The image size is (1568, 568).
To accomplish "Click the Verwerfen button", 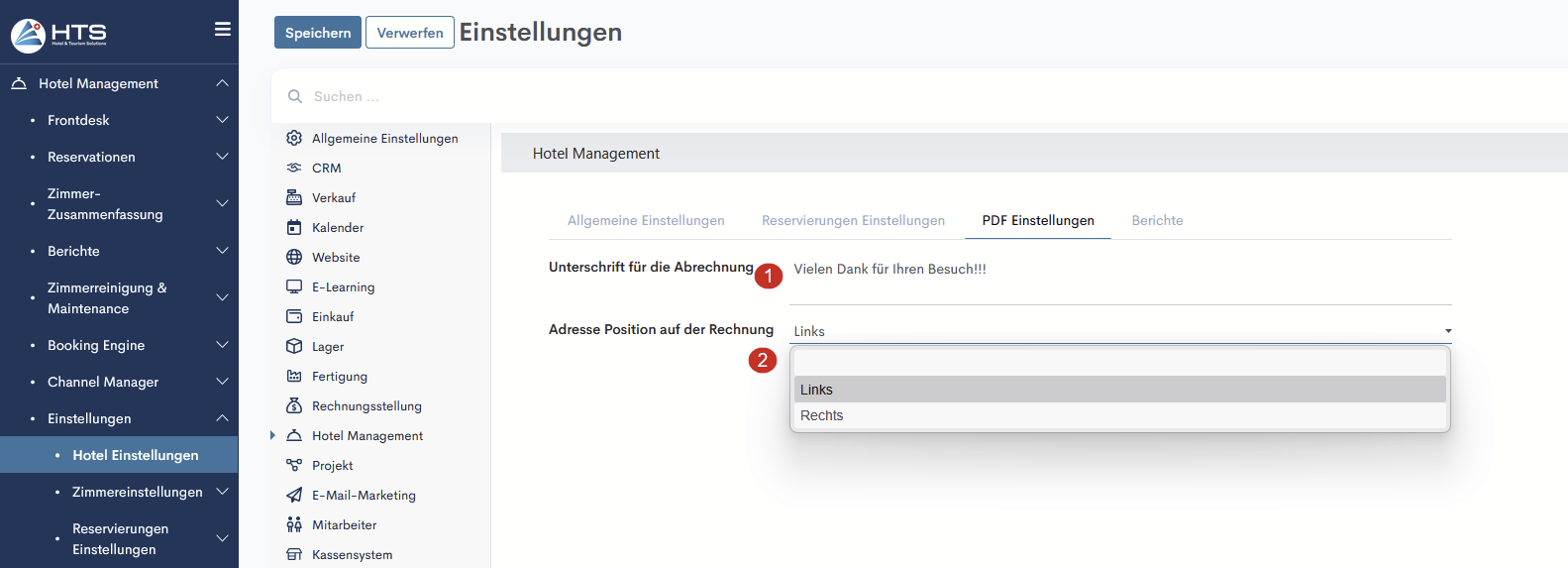I will pos(410,33).
